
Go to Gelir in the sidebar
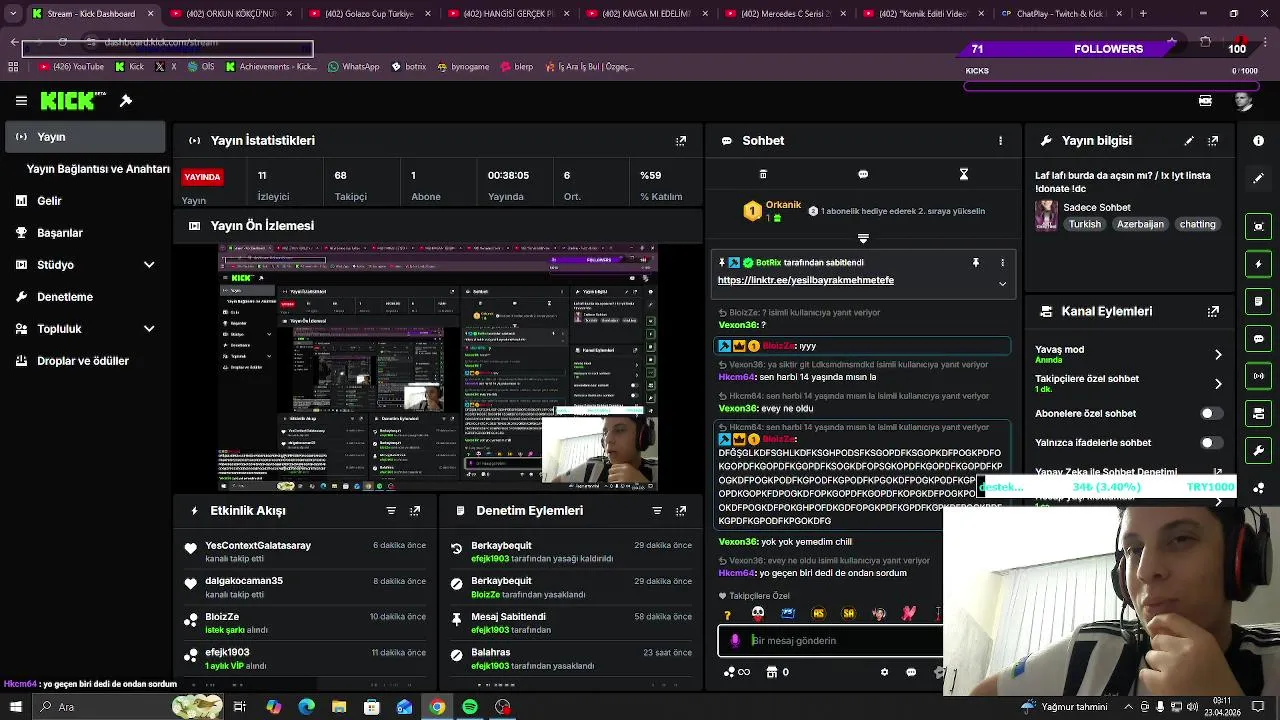click(x=86, y=201)
